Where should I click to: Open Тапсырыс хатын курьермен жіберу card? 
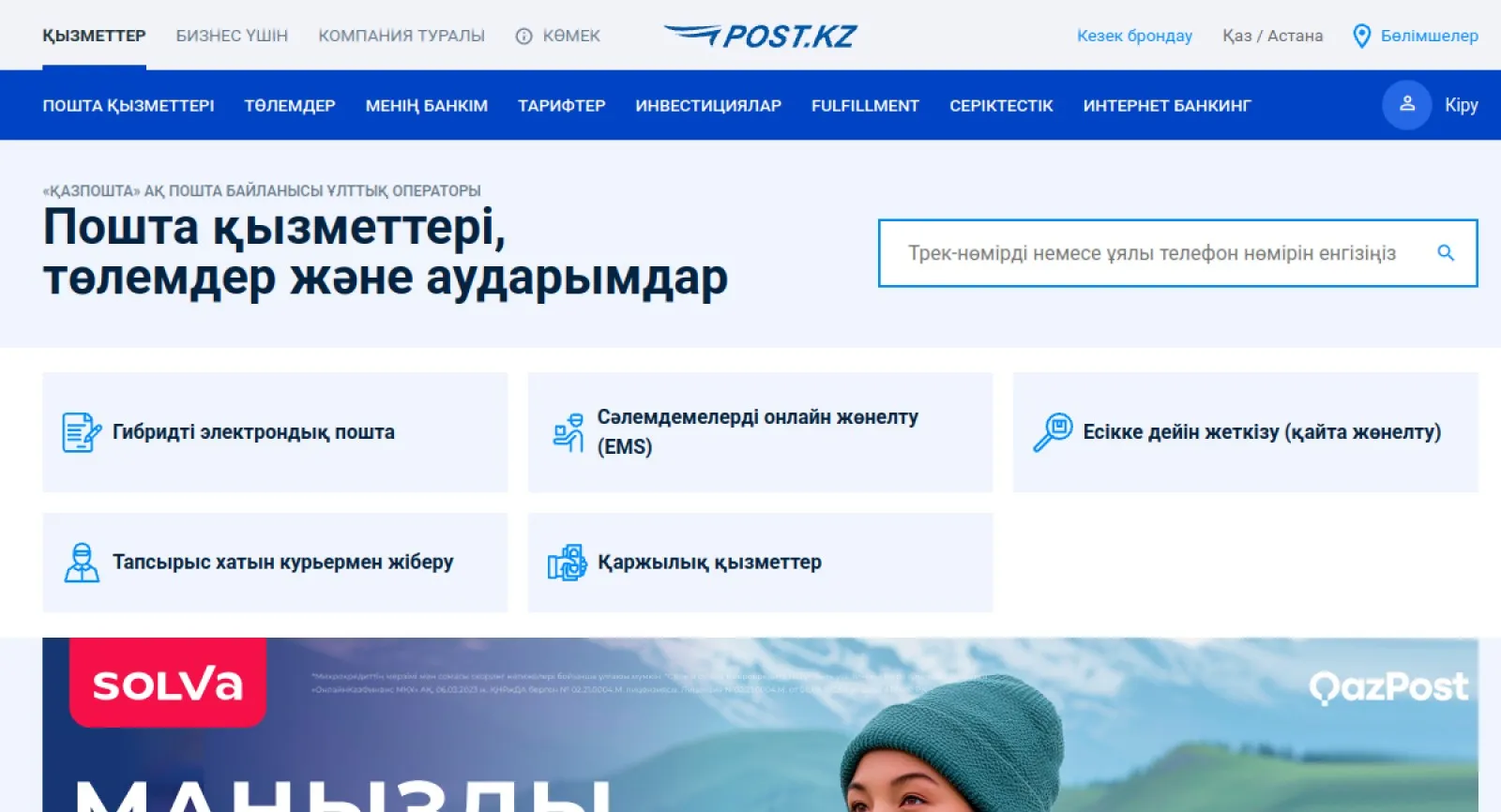[275, 563]
